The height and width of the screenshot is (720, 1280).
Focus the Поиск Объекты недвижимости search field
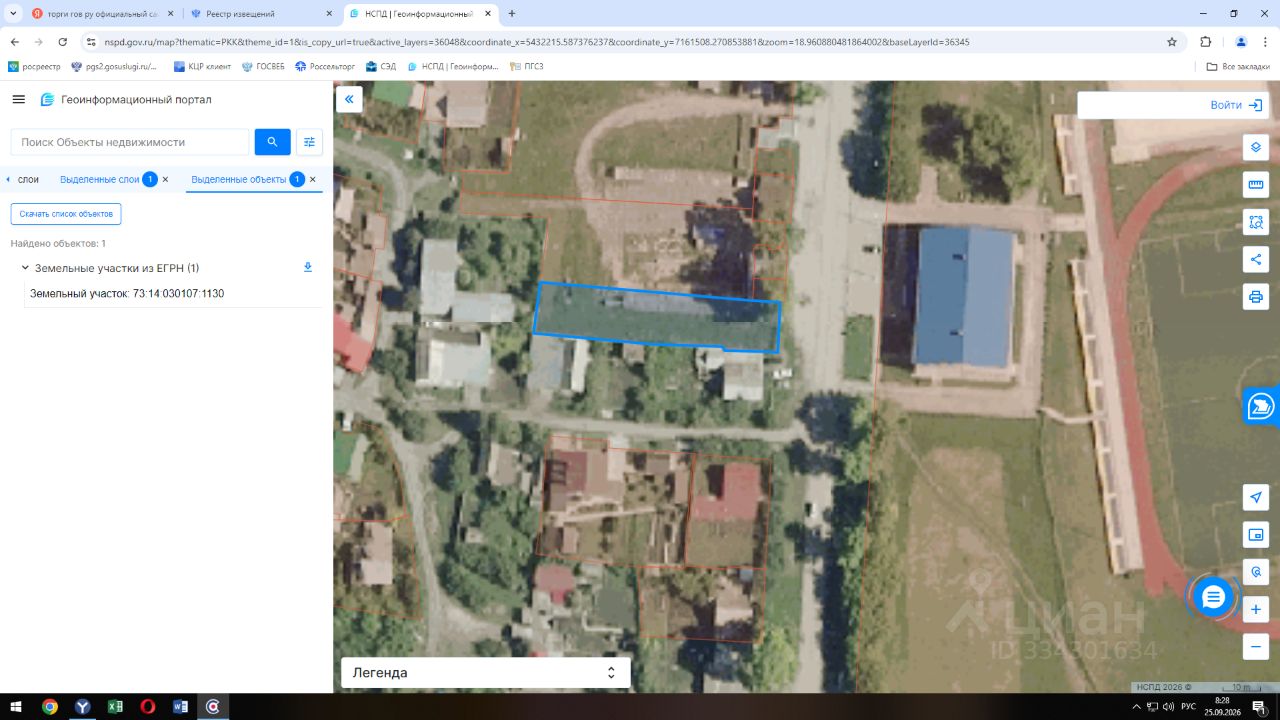(130, 142)
